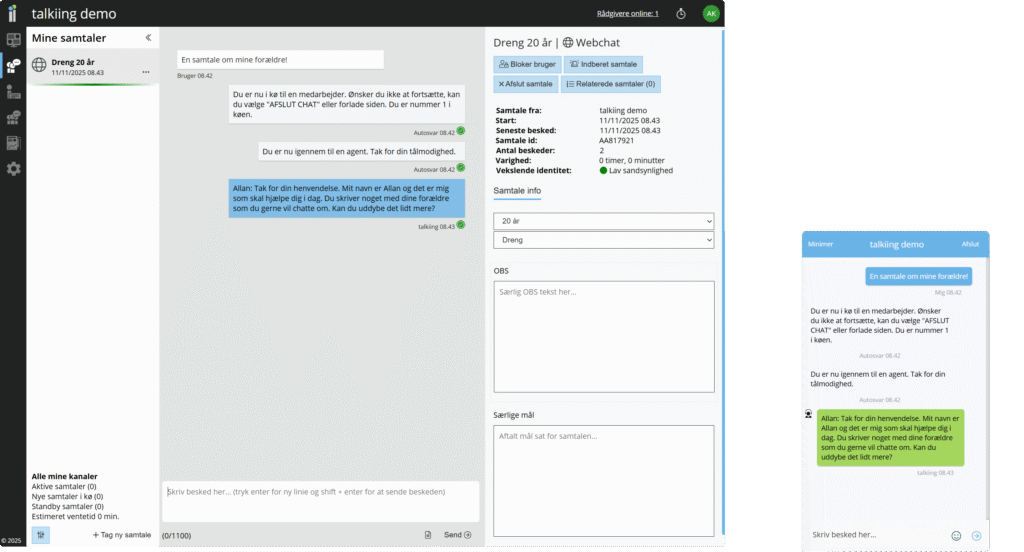Click the Rådgivere online: 1 link
Image resolution: width=1024 pixels, height=552 pixels.
[x=627, y=14]
